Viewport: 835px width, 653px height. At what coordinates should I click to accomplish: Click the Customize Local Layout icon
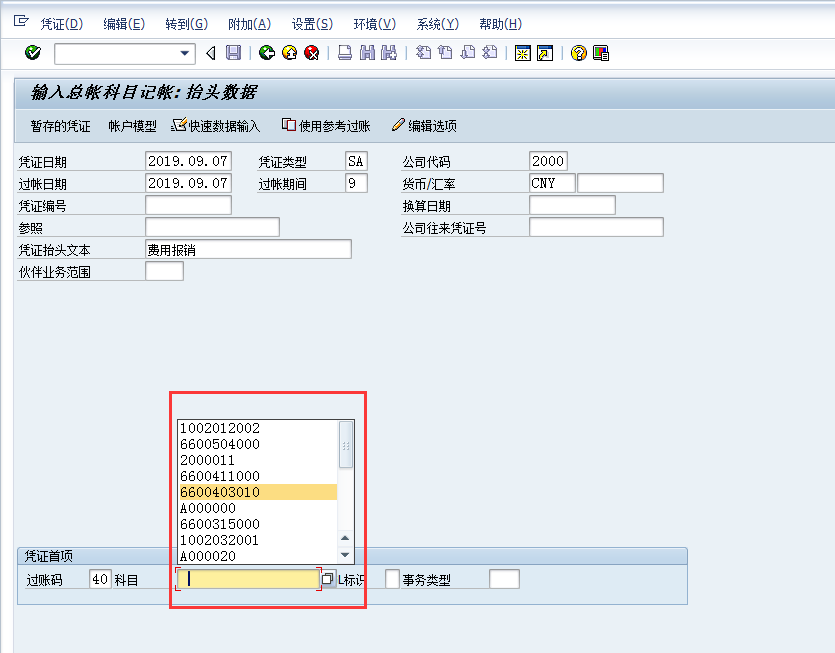click(x=601, y=53)
